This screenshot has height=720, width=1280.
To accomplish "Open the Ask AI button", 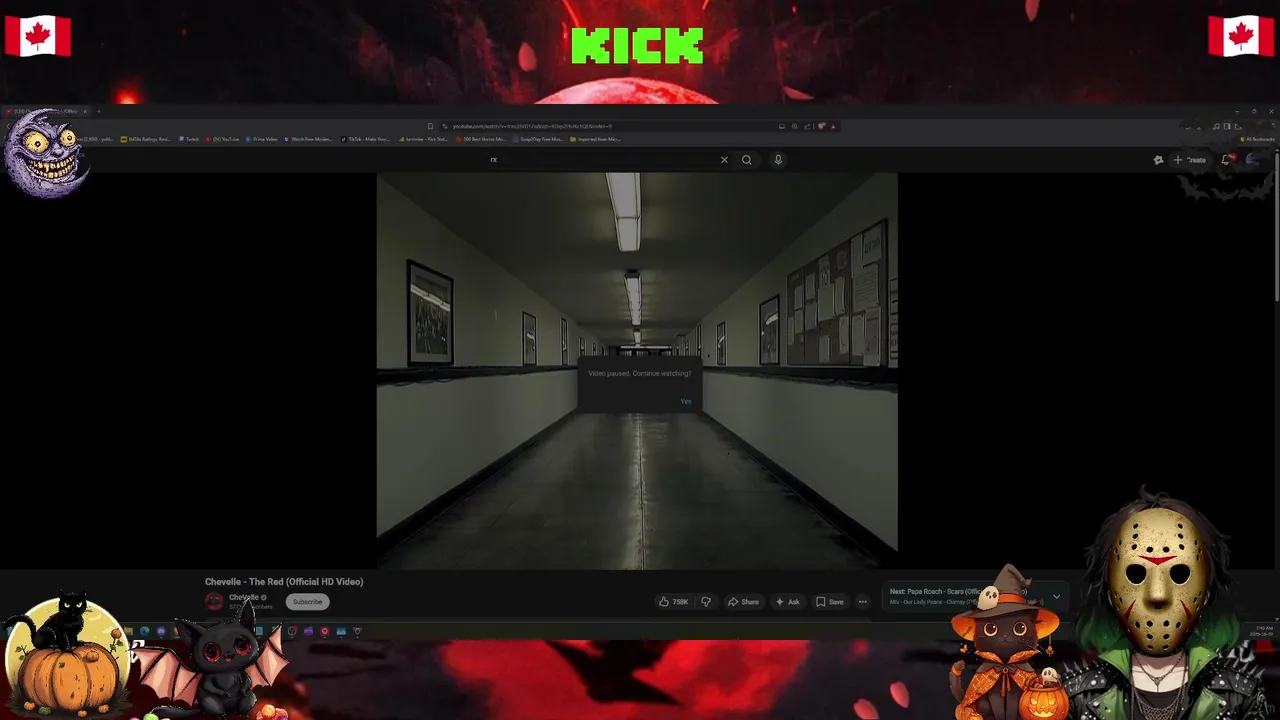I will point(787,602).
